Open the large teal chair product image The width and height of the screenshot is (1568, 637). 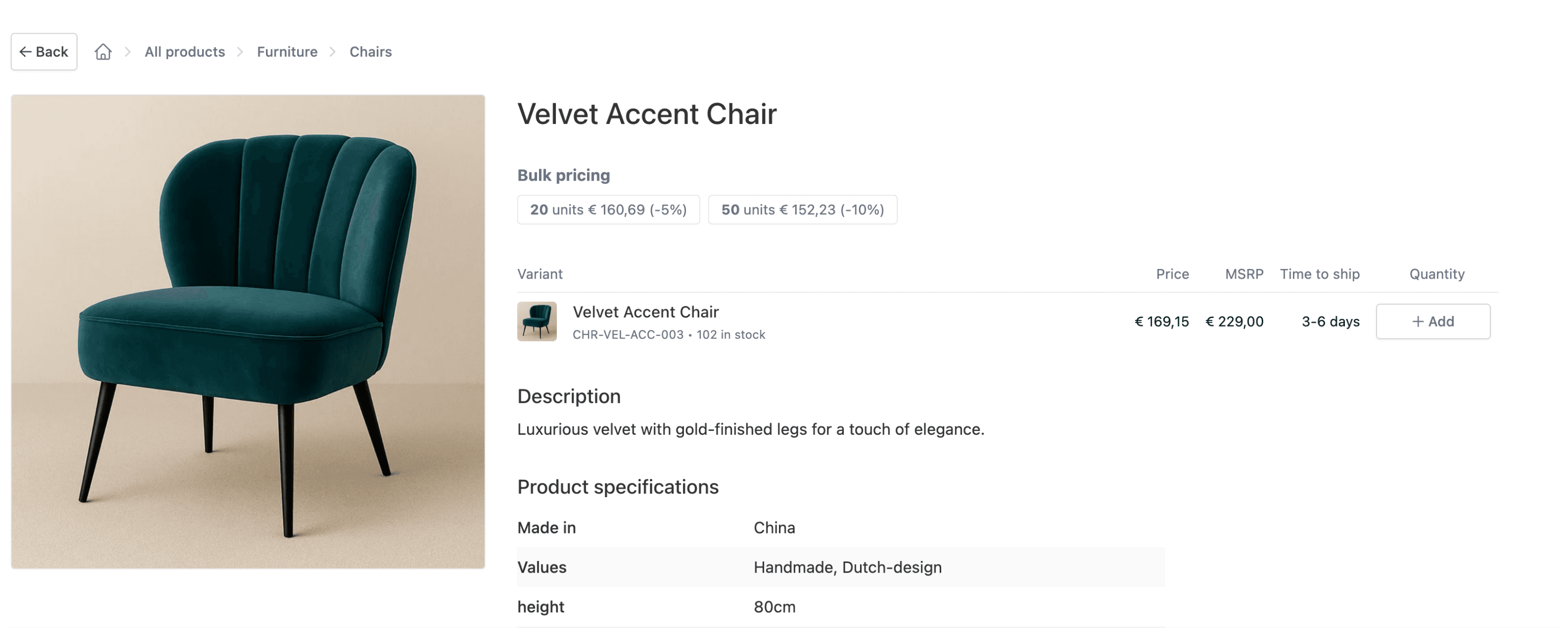point(248,331)
